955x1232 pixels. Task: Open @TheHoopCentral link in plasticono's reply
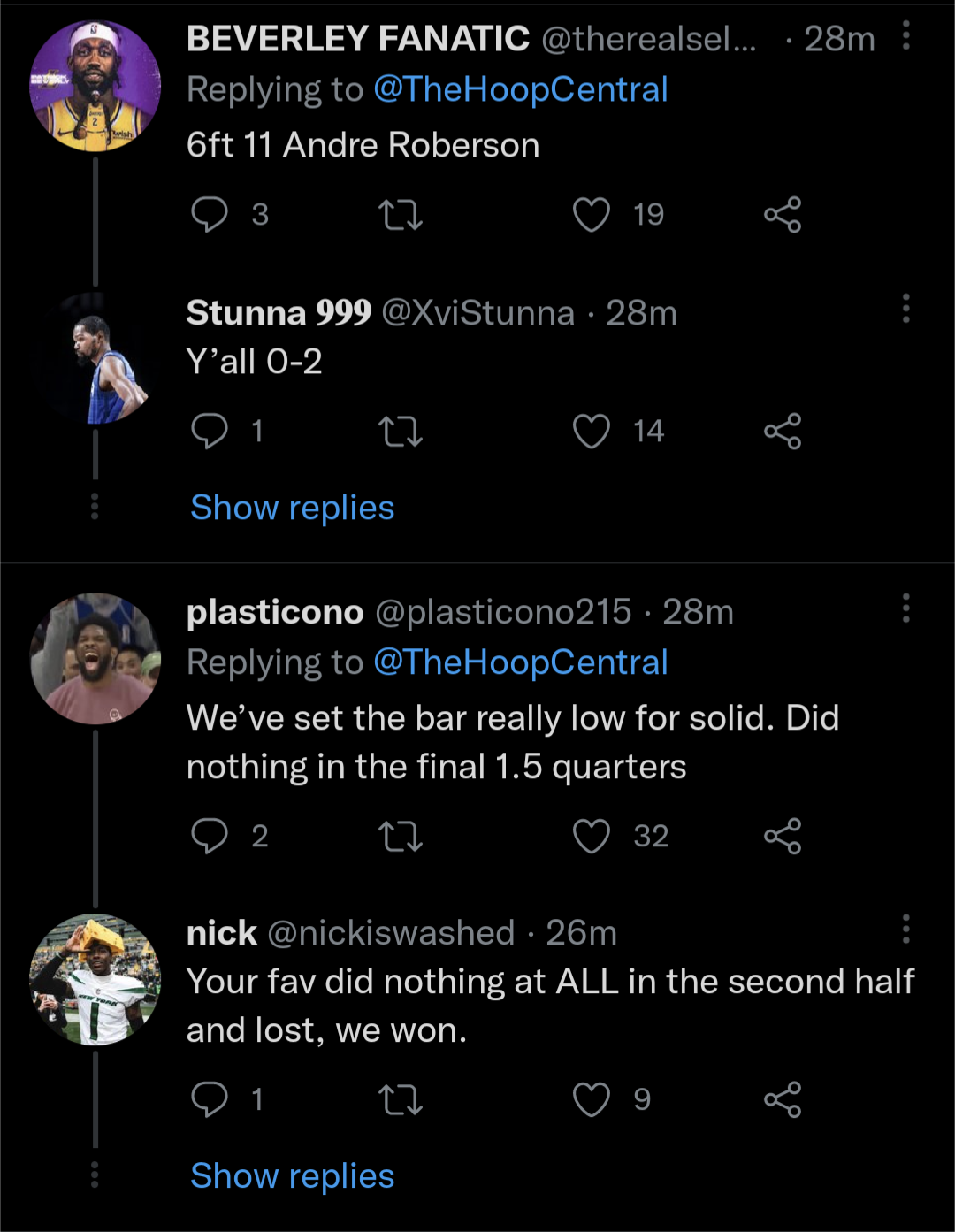click(x=520, y=662)
